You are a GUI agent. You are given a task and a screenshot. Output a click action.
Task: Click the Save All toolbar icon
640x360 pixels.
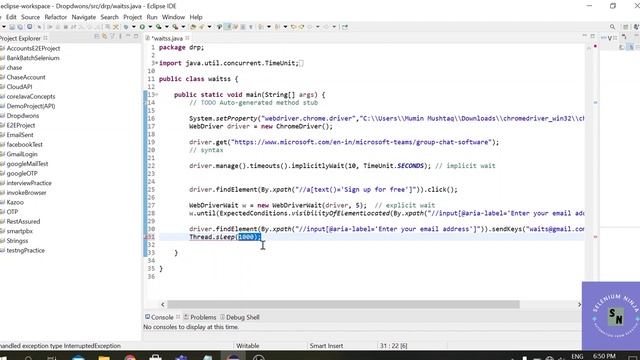pos(20,27)
